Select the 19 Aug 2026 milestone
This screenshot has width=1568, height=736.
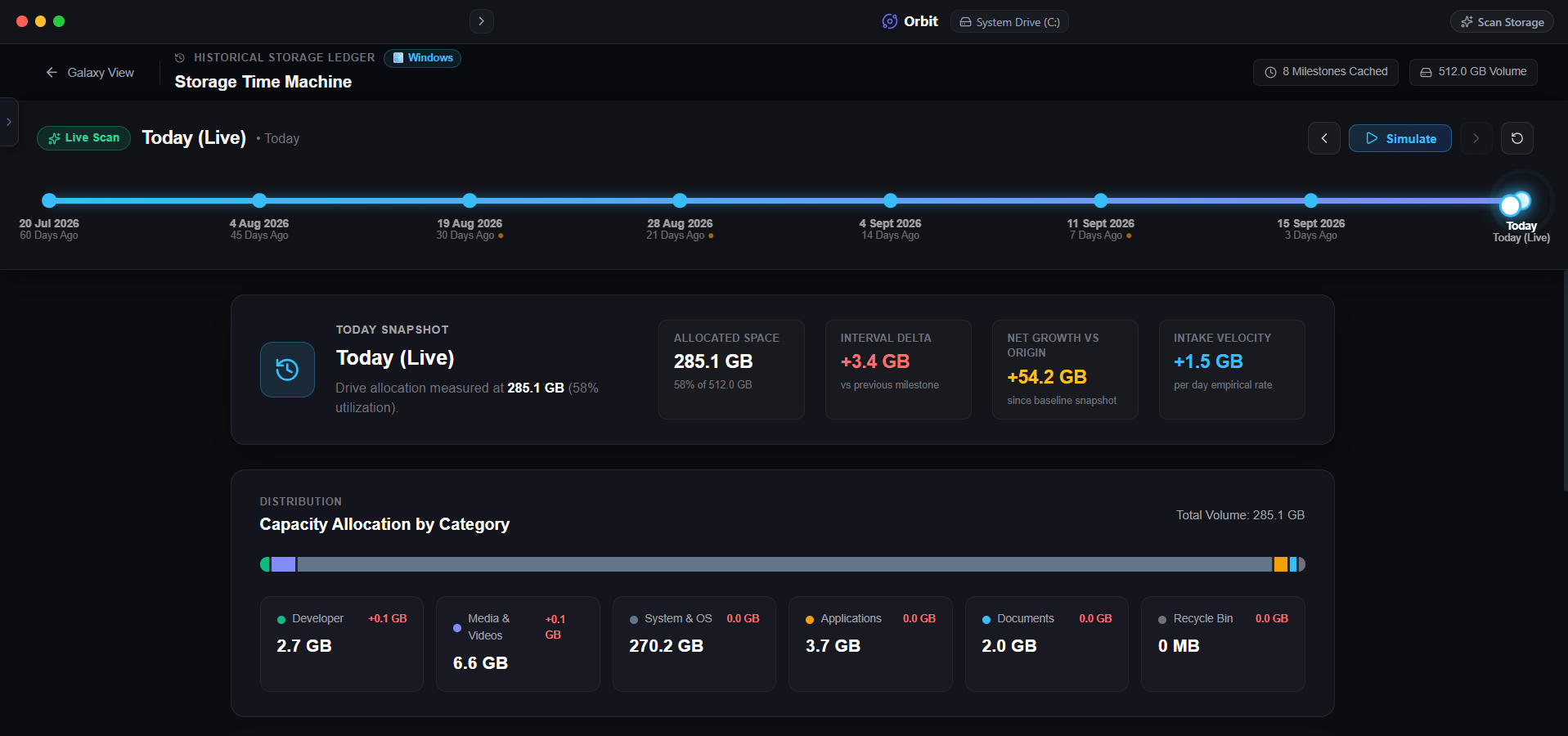(470, 200)
